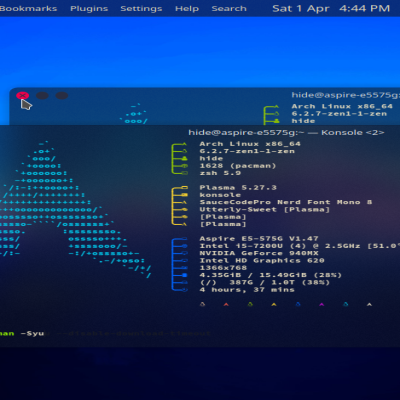Click the icon beside 'Aspire E5-575G V1.47'

(184, 239)
